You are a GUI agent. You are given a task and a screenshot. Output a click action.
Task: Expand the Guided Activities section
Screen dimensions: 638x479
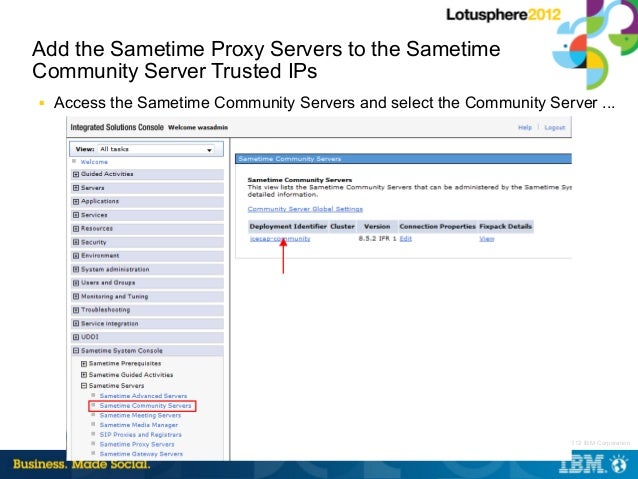pos(76,174)
